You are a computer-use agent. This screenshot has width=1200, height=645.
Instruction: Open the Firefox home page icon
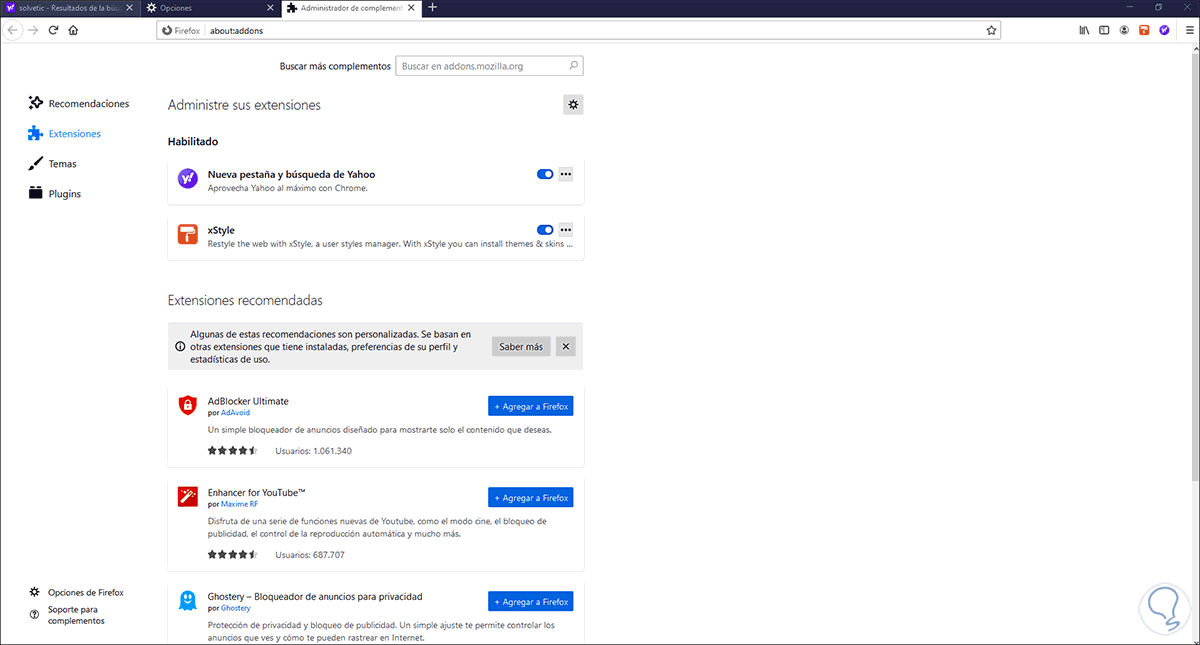coord(74,30)
